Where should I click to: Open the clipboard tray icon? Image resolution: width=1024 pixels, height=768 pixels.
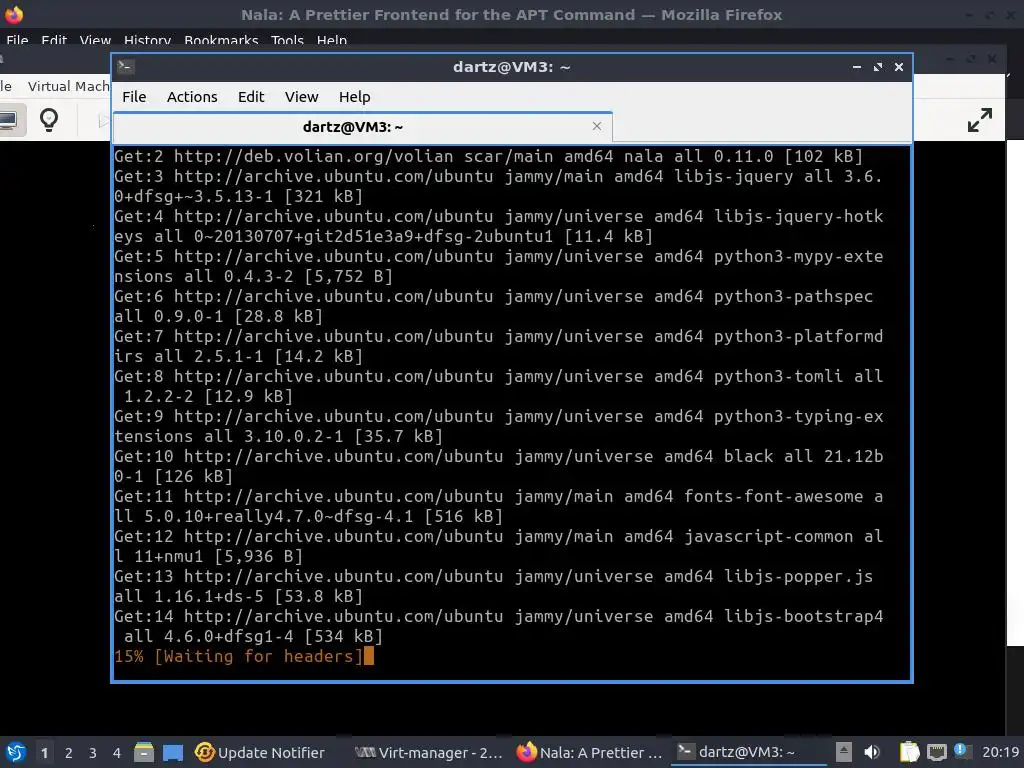point(909,752)
